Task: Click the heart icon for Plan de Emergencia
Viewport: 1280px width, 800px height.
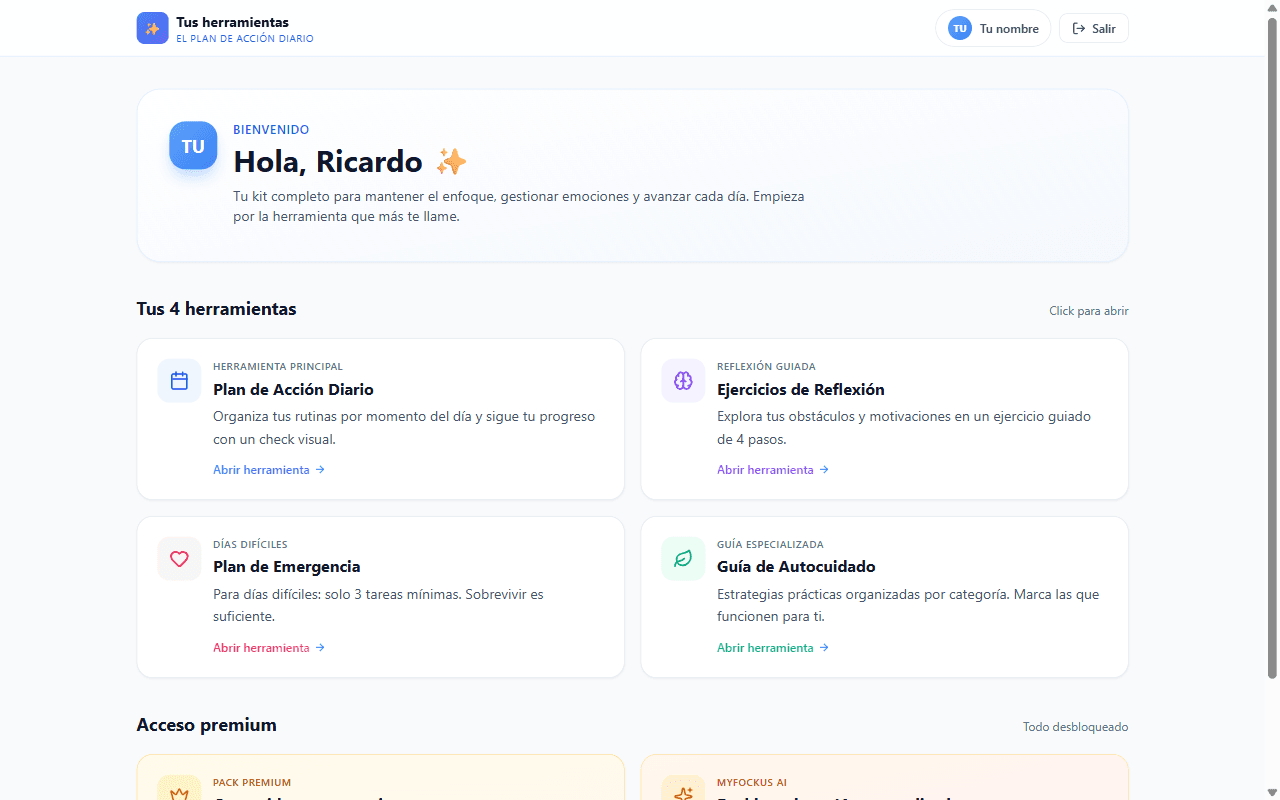Action: coord(179,559)
